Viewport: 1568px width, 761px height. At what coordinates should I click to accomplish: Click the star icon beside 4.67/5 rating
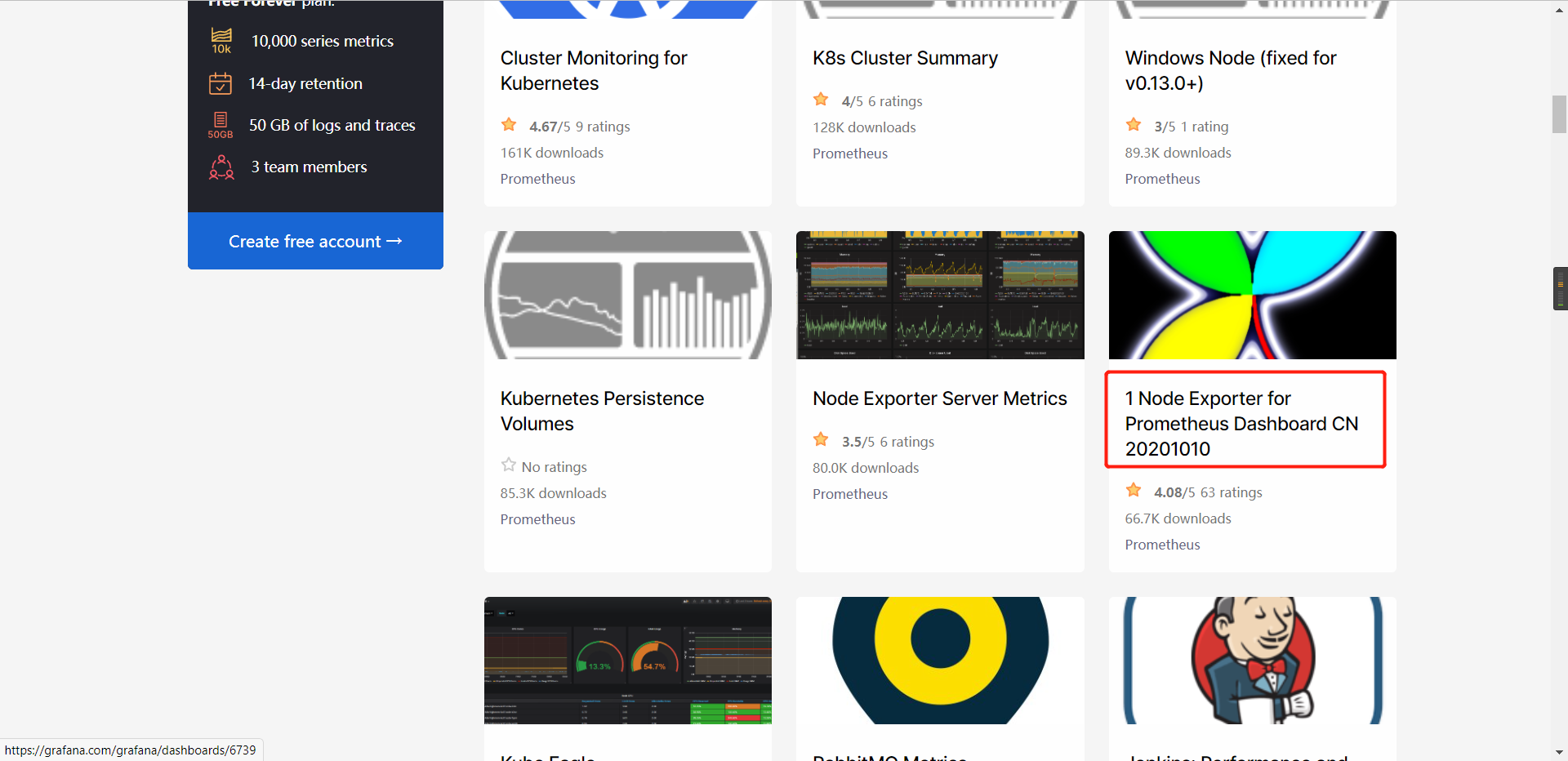click(x=509, y=125)
